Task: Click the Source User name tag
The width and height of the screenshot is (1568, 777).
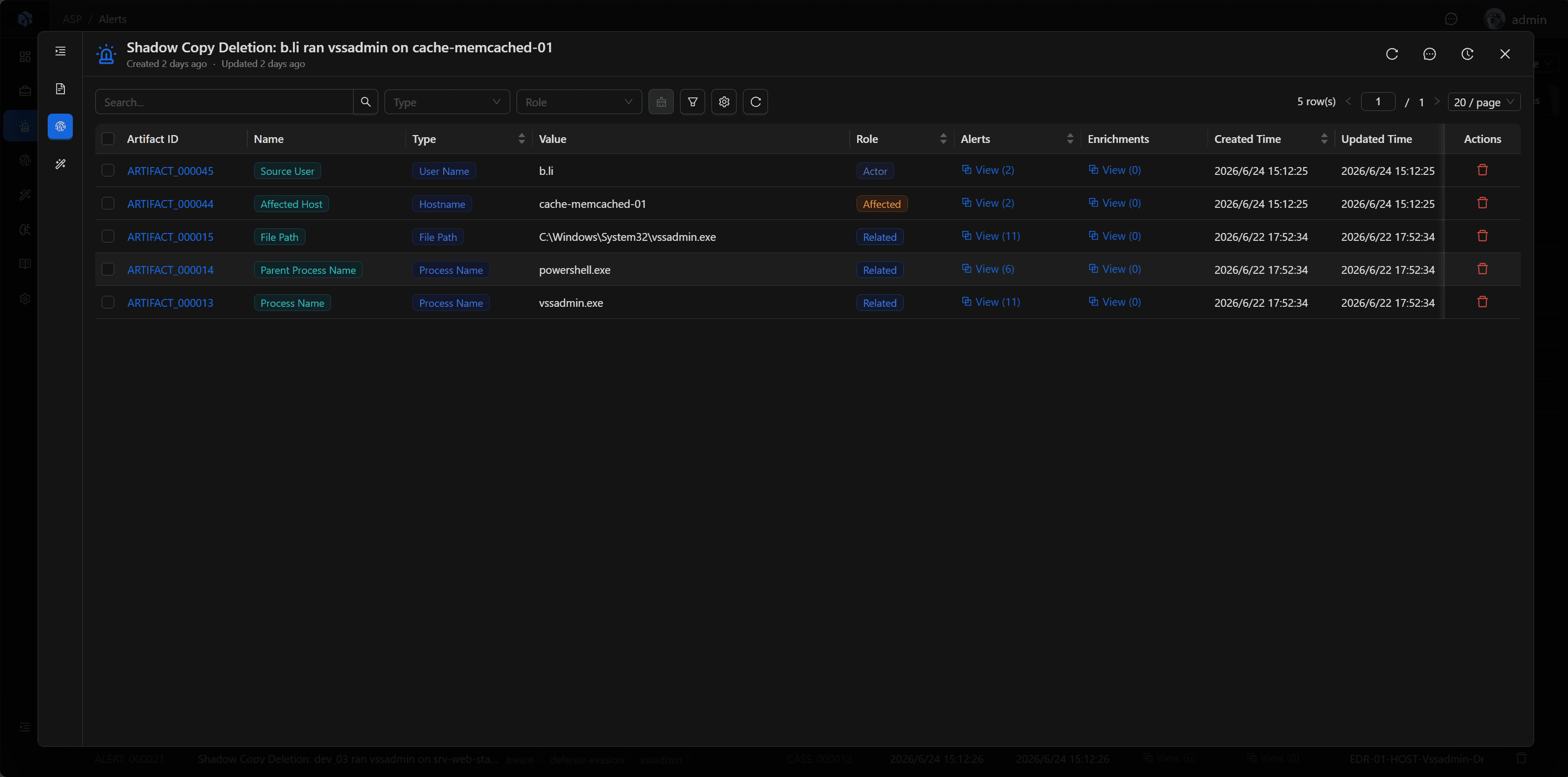Action: click(287, 171)
